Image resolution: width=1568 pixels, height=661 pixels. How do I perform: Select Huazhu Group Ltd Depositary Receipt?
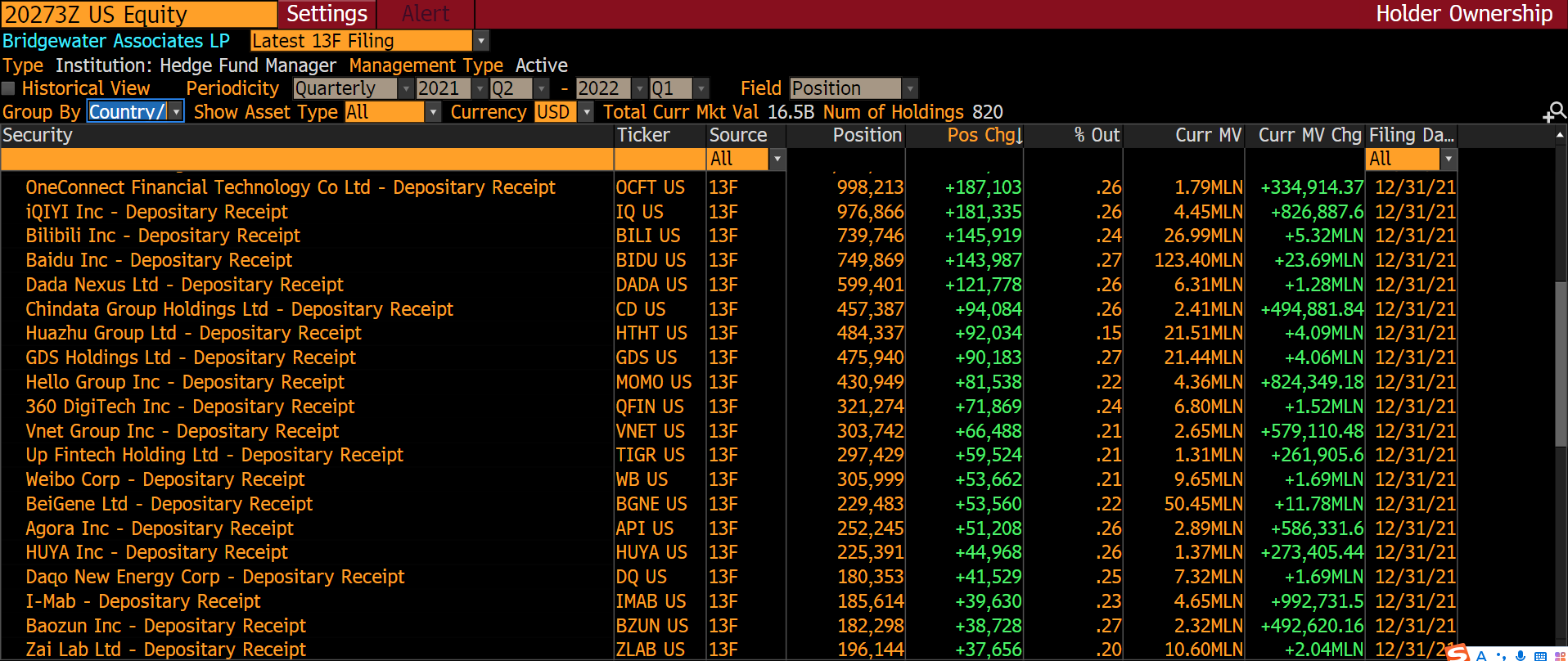(x=193, y=333)
